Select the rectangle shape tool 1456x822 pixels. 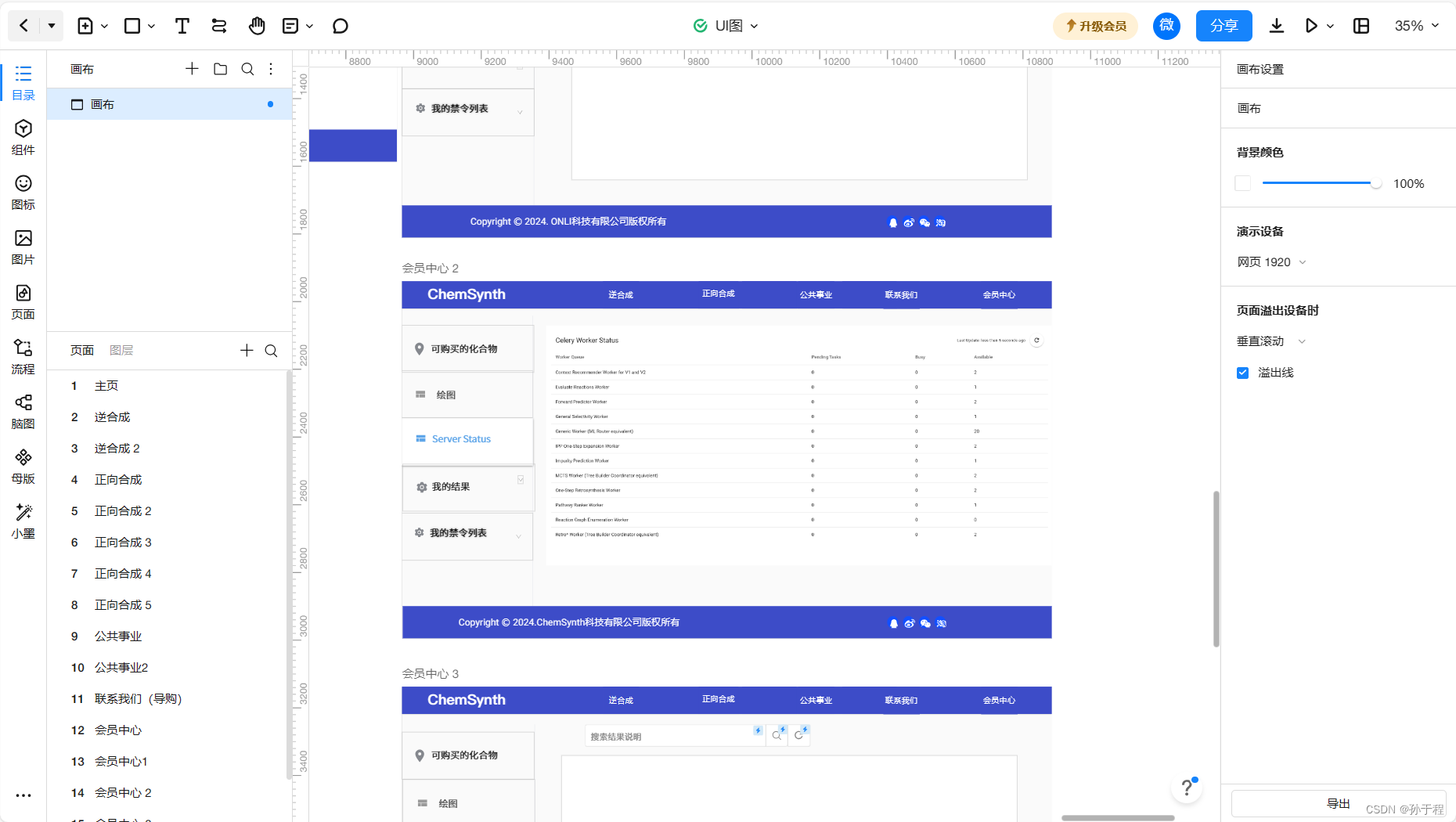(132, 26)
